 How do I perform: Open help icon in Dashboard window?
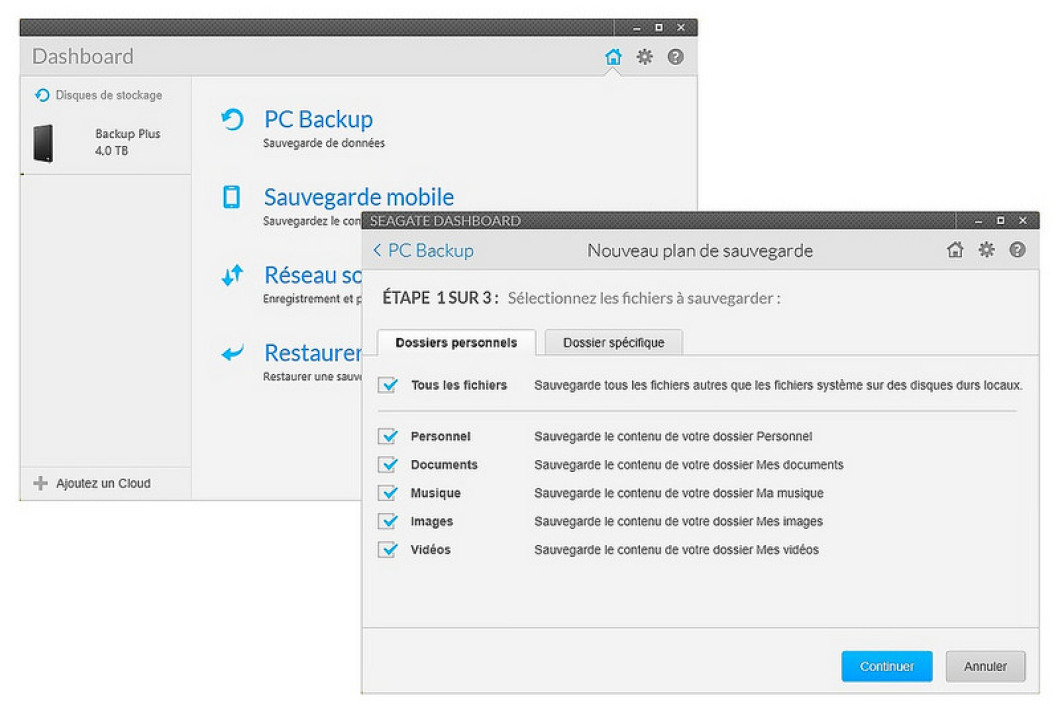coord(675,57)
